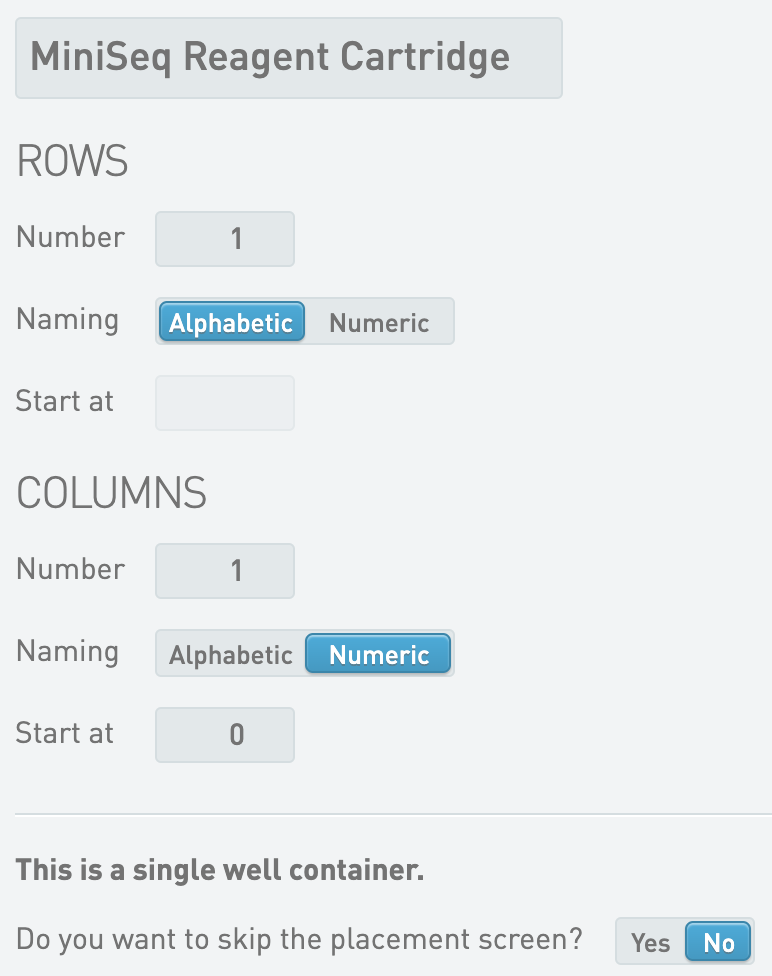Click the empty Rows Start at field
This screenshot has height=976, width=772.
(225, 403)
